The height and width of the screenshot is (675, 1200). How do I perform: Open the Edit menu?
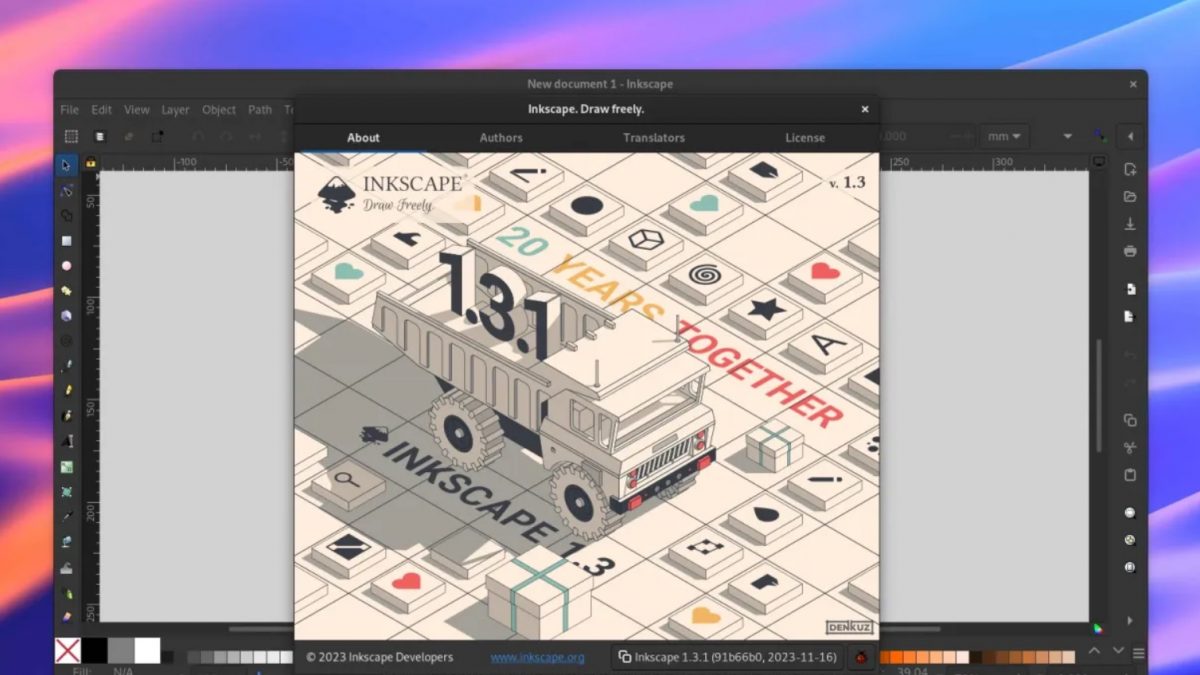tap(102, 110)
